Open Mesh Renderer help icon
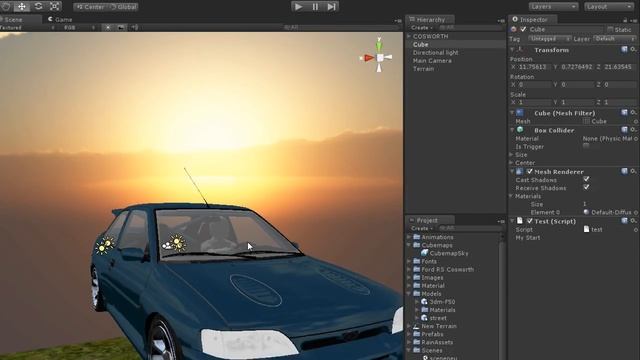640x360 pixels. point(624,171)
